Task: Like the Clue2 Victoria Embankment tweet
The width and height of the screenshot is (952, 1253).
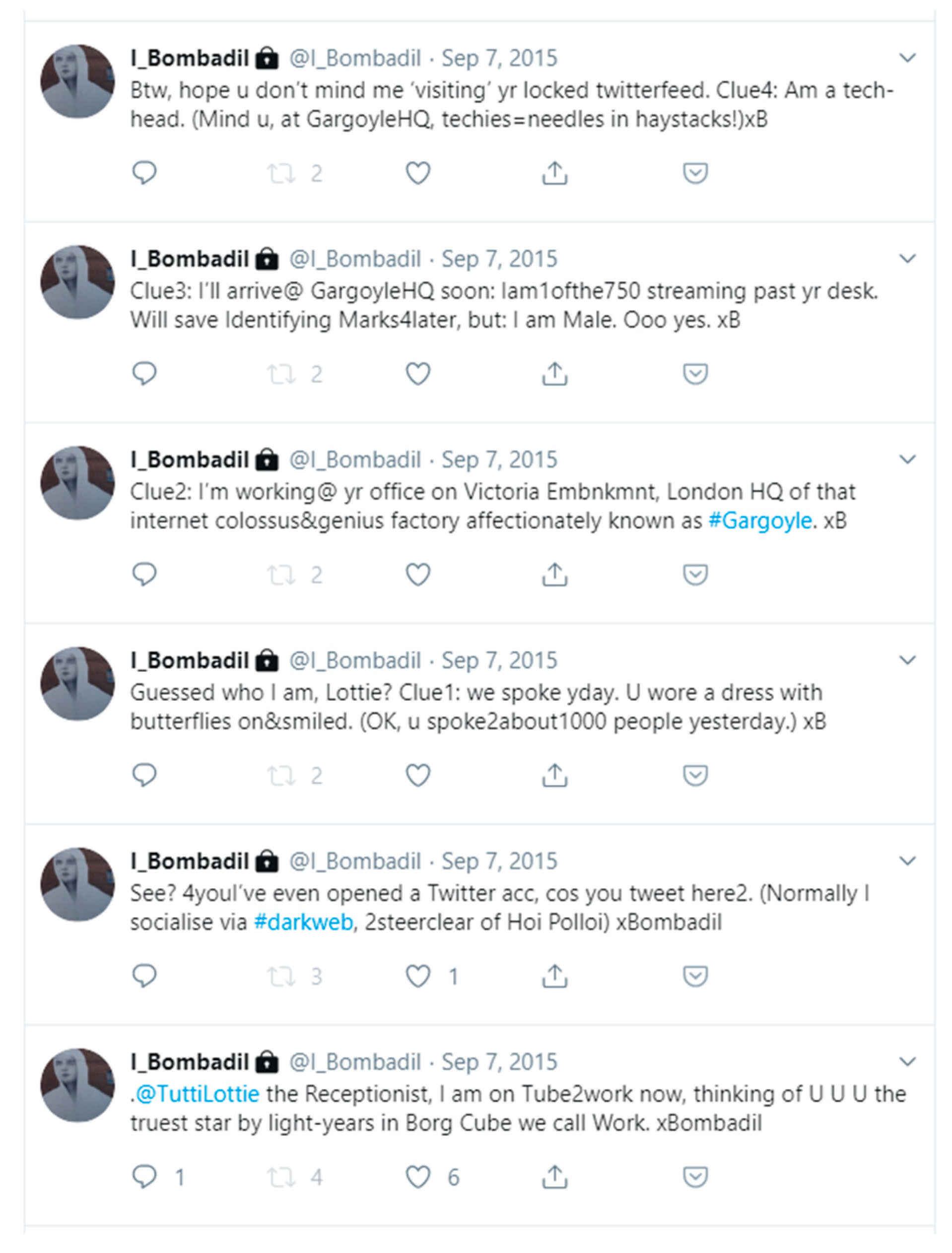Action: pos(418,574)
